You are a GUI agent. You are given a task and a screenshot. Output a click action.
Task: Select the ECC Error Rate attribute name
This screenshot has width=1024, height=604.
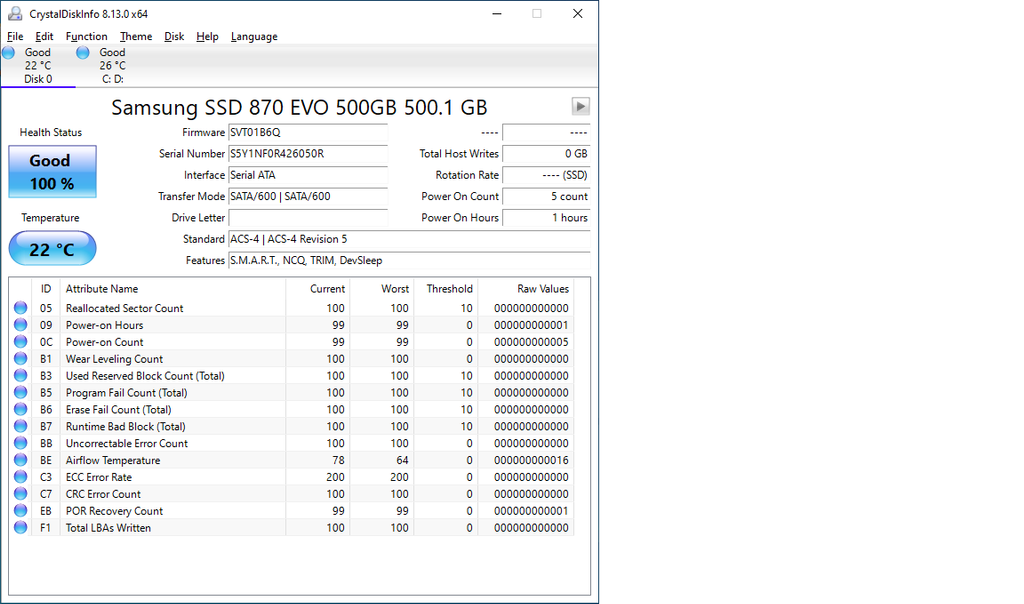99,477
